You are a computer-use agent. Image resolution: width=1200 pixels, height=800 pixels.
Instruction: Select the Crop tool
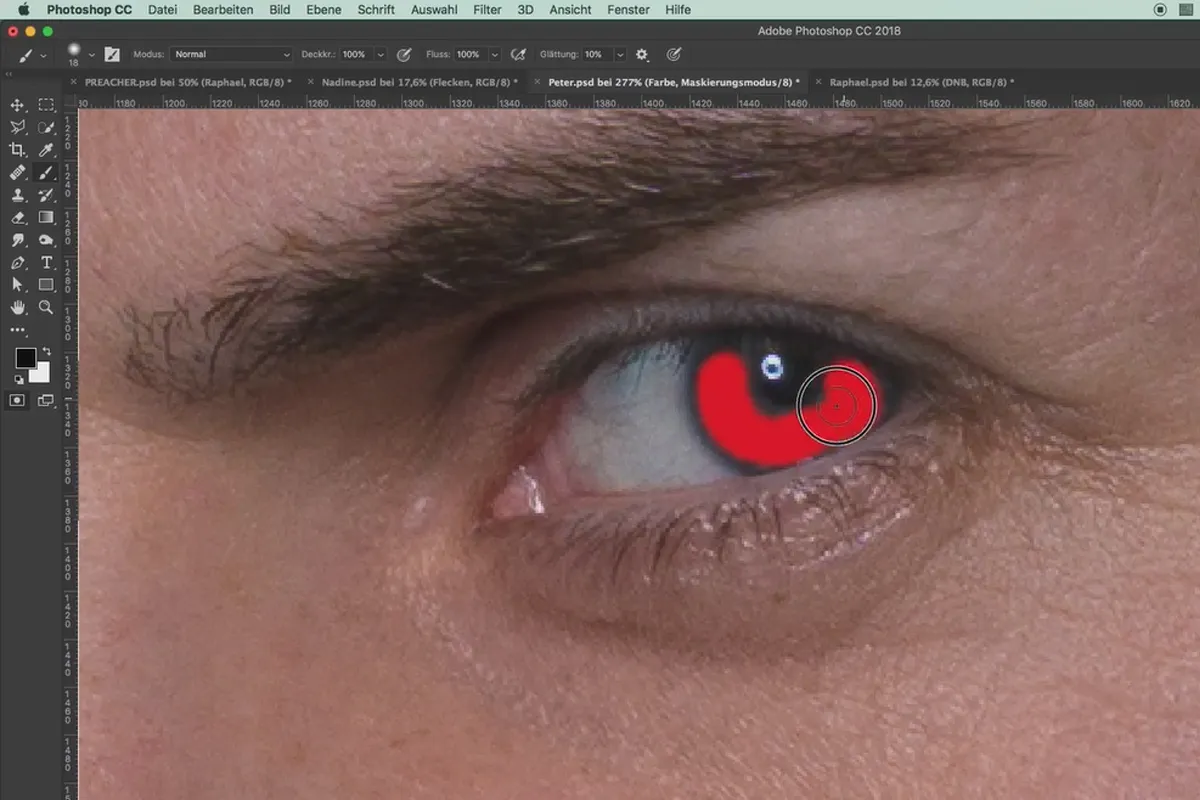click(x=17, y=150)
